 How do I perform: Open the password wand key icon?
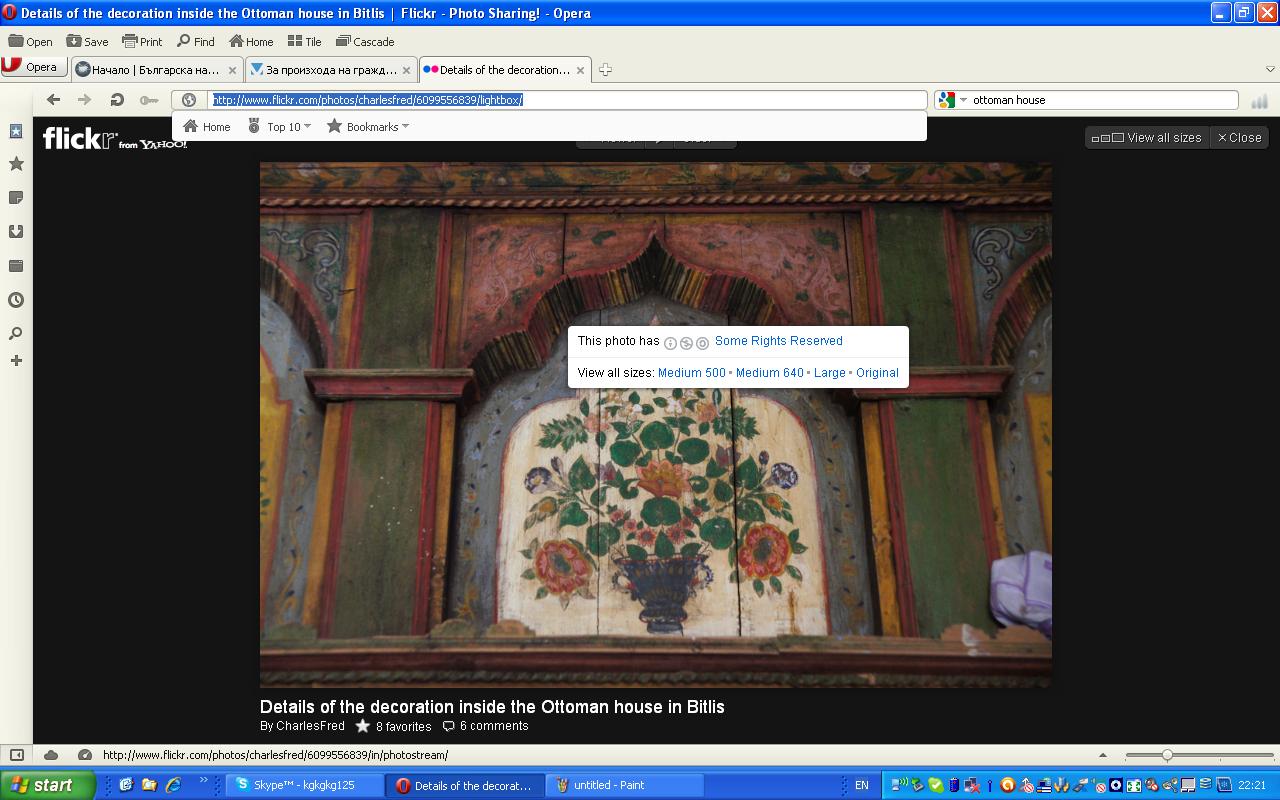148,100
